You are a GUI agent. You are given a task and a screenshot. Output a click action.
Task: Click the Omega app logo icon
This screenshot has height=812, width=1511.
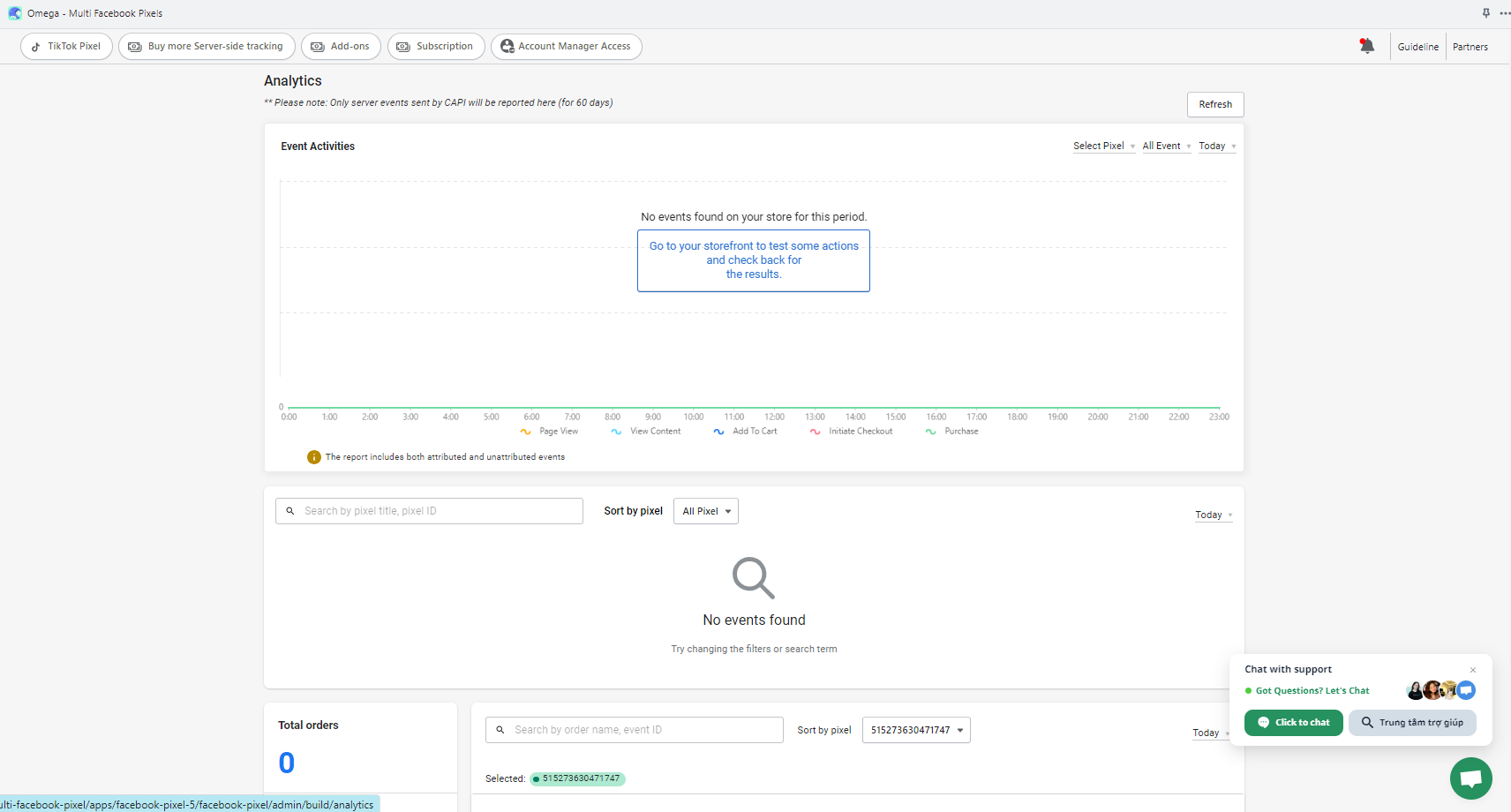[x=15, y=13]
